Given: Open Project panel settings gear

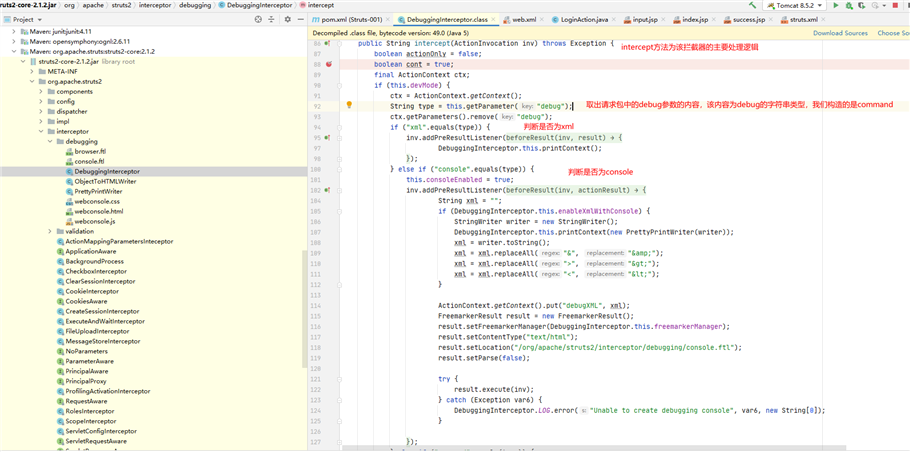Looking at the screenshot, I should point(287,19).
